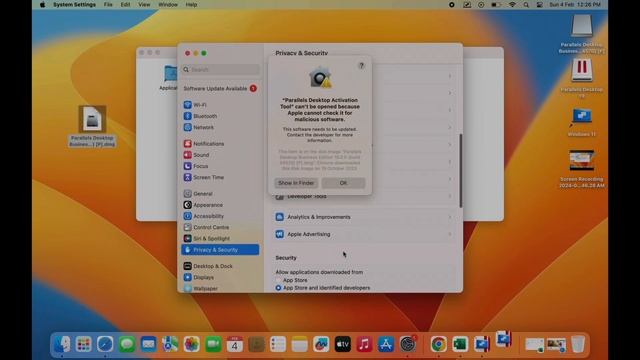Launch FaceTime from the Dock
The image size is (640, 360).
(213, 344)
